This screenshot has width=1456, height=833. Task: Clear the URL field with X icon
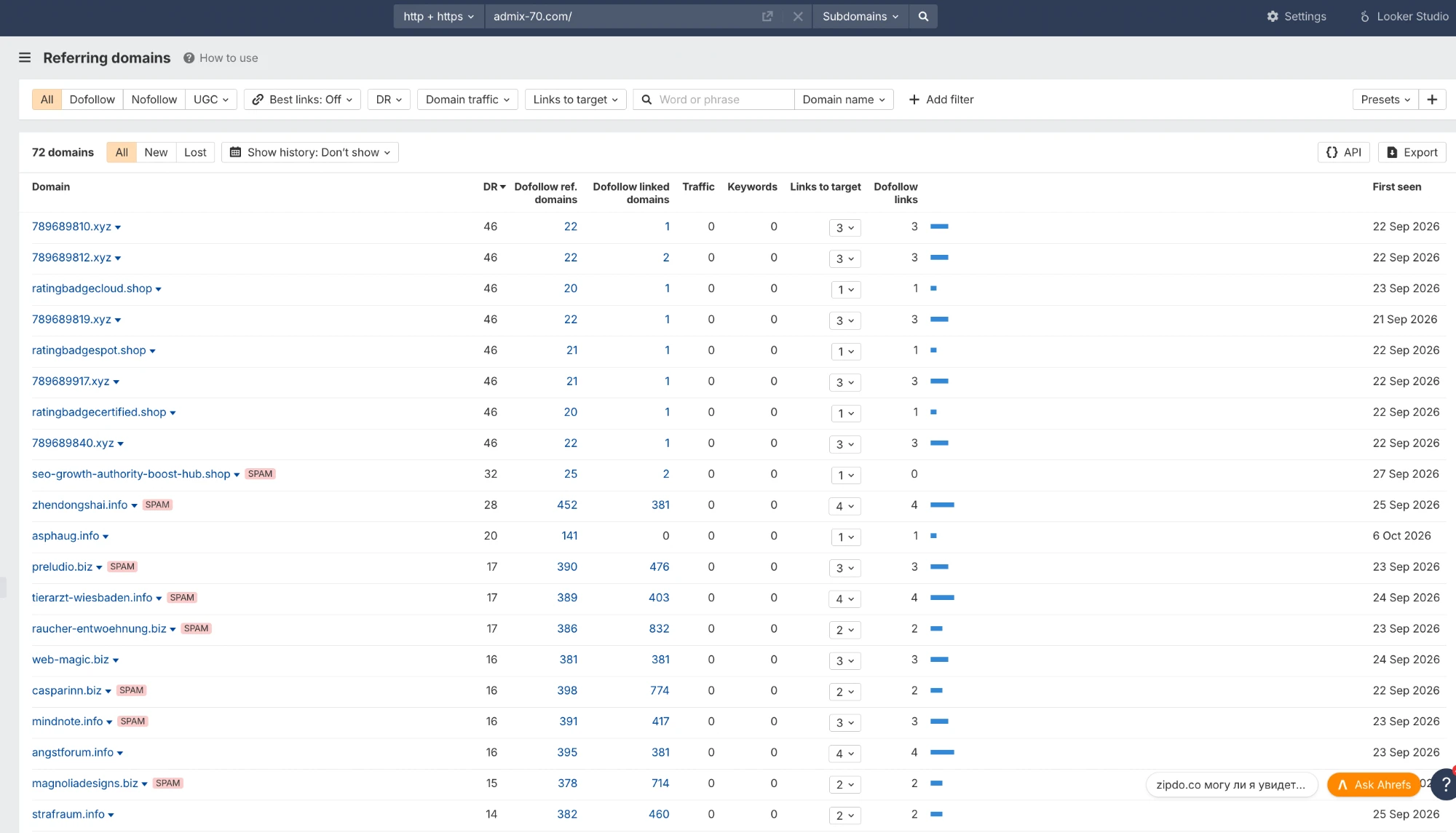pyautogui.click(x=798, y=16)
